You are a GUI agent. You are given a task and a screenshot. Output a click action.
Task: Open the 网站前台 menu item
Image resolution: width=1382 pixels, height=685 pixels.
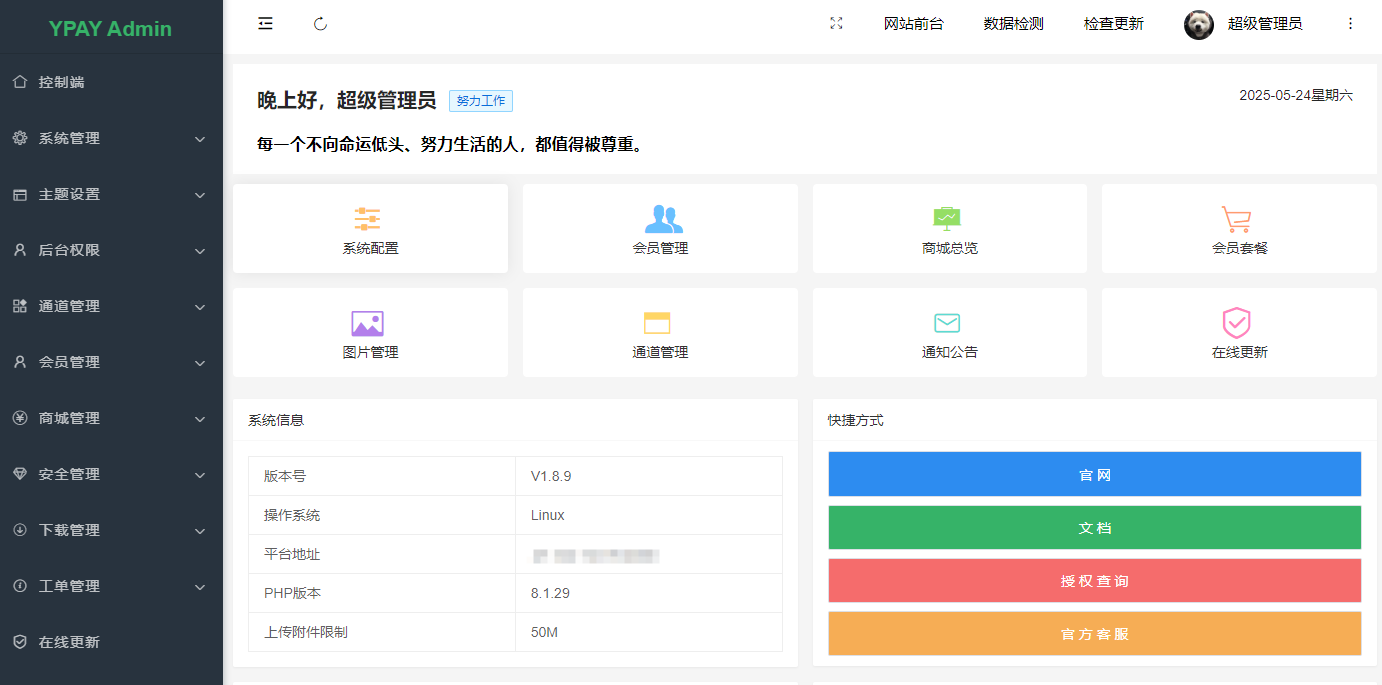pyautogui.click(x=913, y=23)
